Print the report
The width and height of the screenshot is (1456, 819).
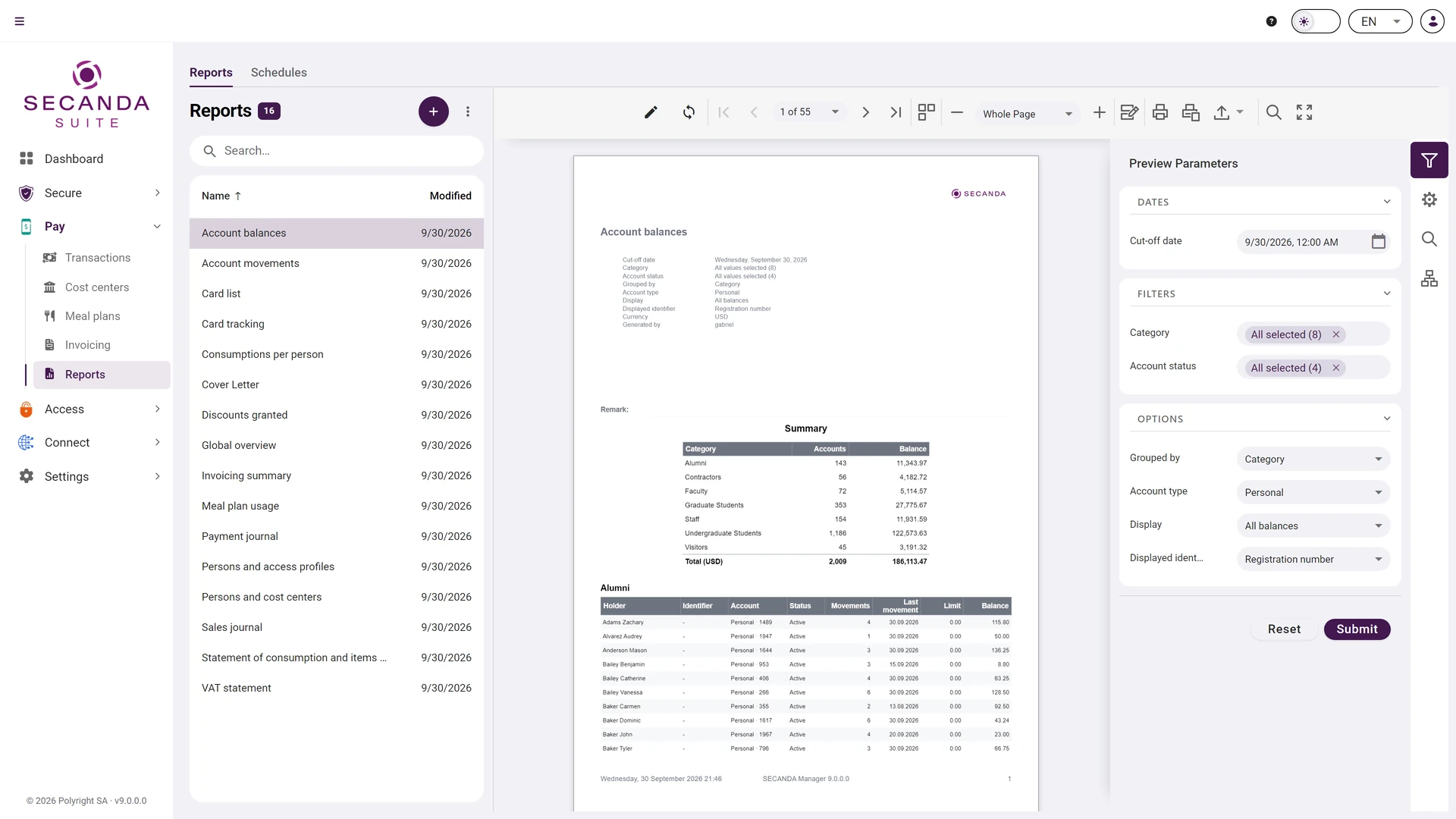1159,112
